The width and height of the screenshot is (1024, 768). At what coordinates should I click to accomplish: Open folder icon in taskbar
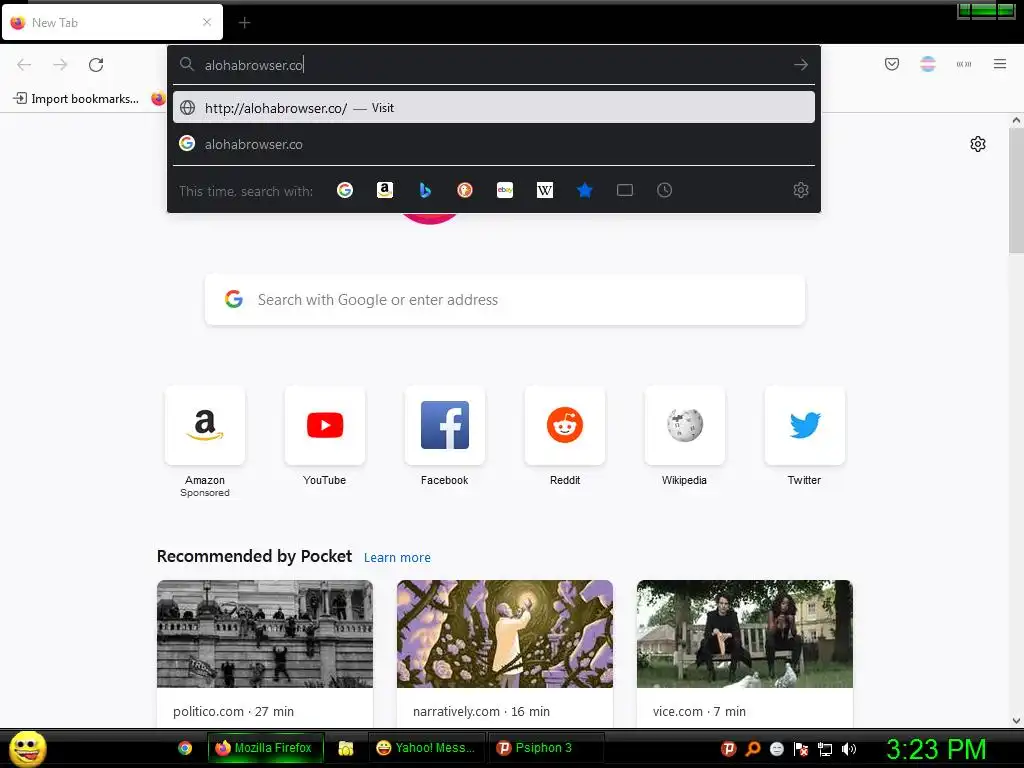coord(345,748)
